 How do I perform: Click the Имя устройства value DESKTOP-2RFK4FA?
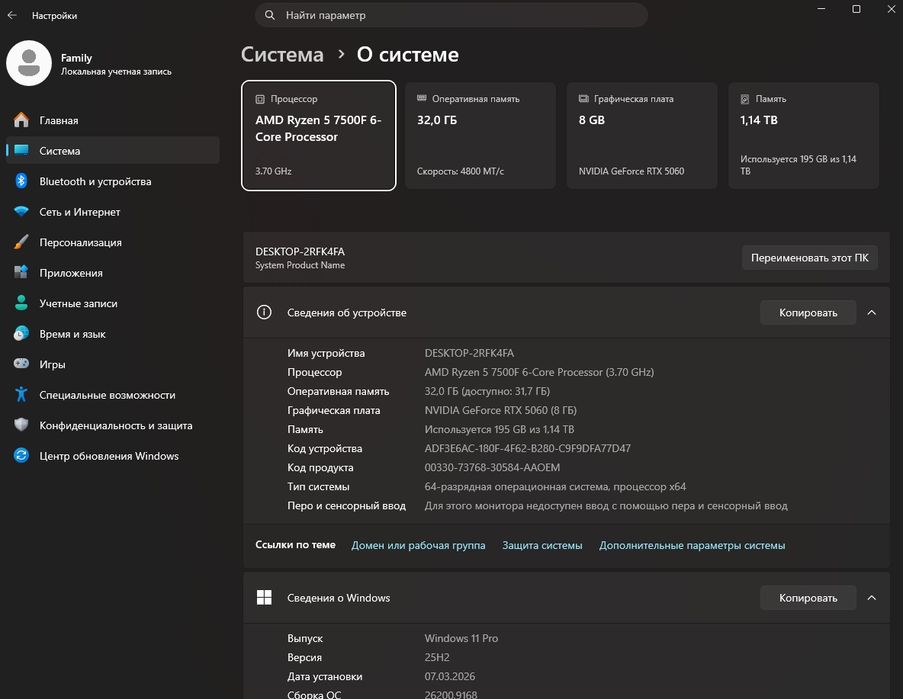point(469,353)
